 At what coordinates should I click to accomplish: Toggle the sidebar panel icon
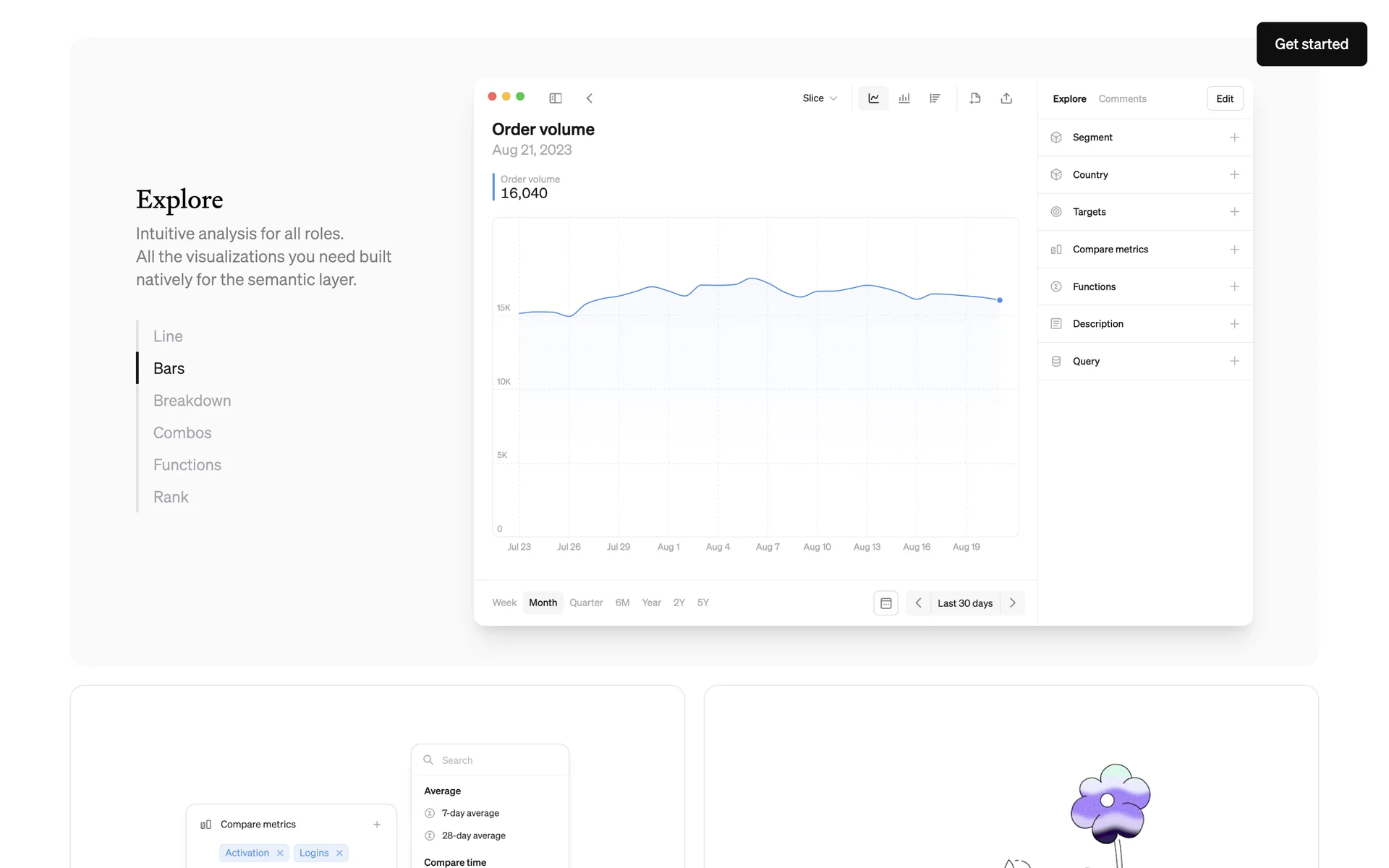pyautogui.click(x=556, y=98)
